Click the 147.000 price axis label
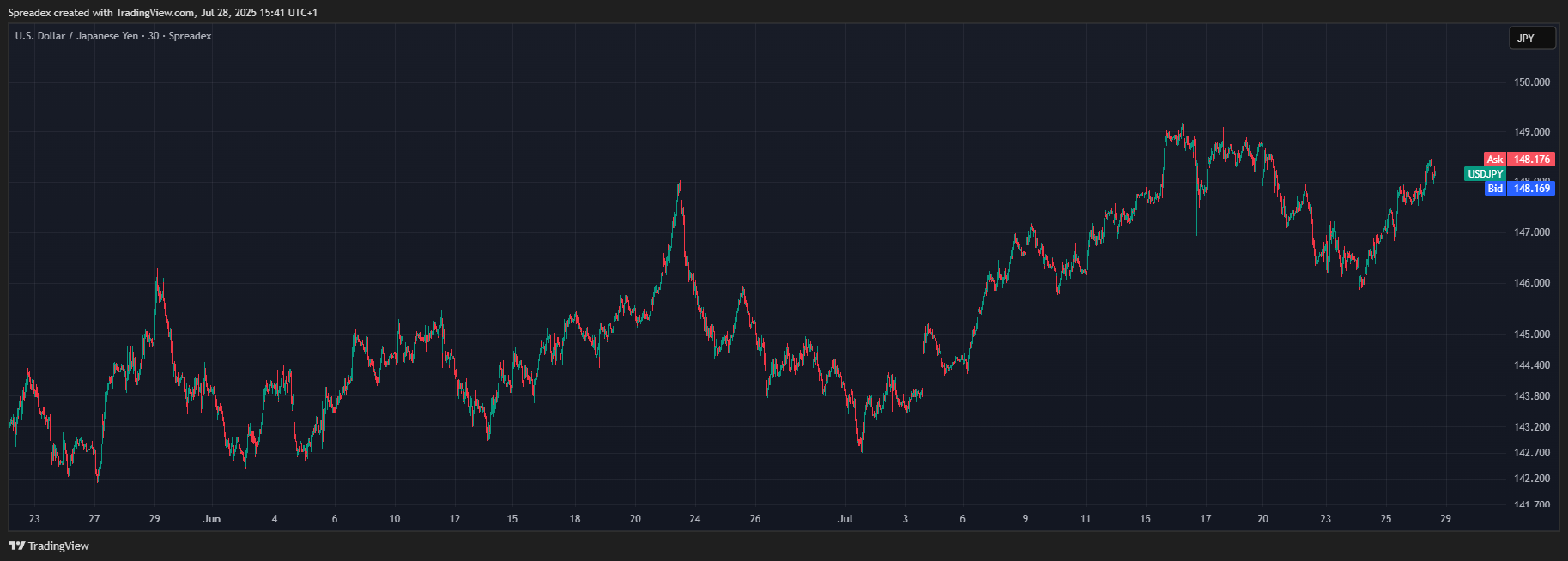Viewport: 1568px width, 561px height. coord(1532,232)
